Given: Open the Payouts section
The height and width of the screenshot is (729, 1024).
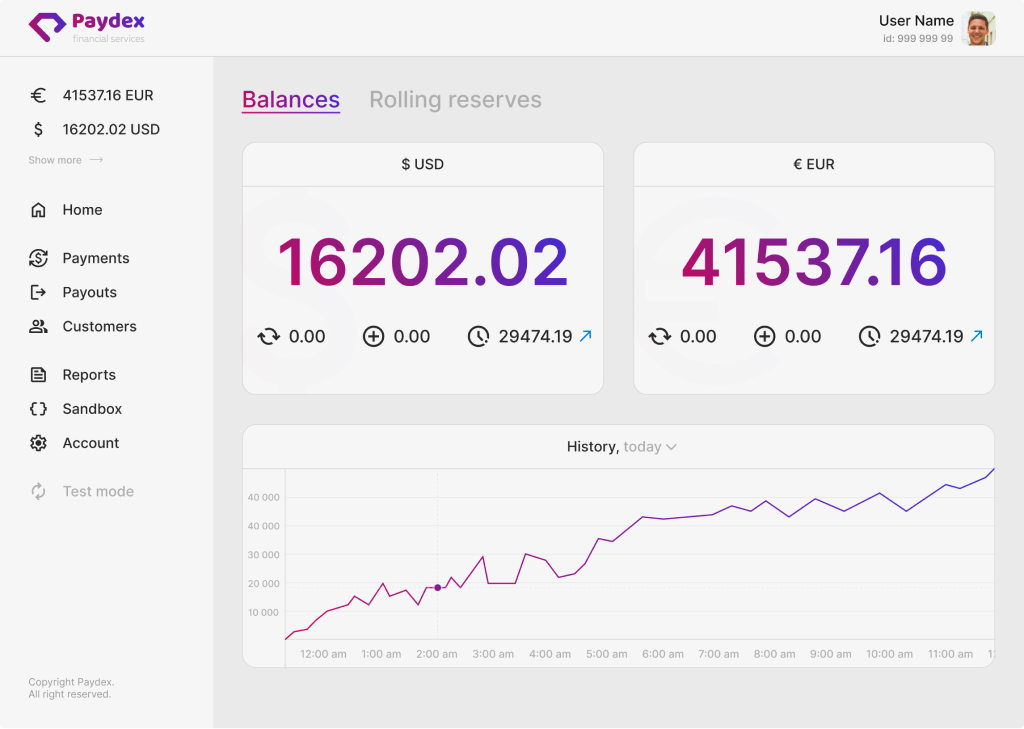Looking at the screenshot, I should (x=89, y=292).
